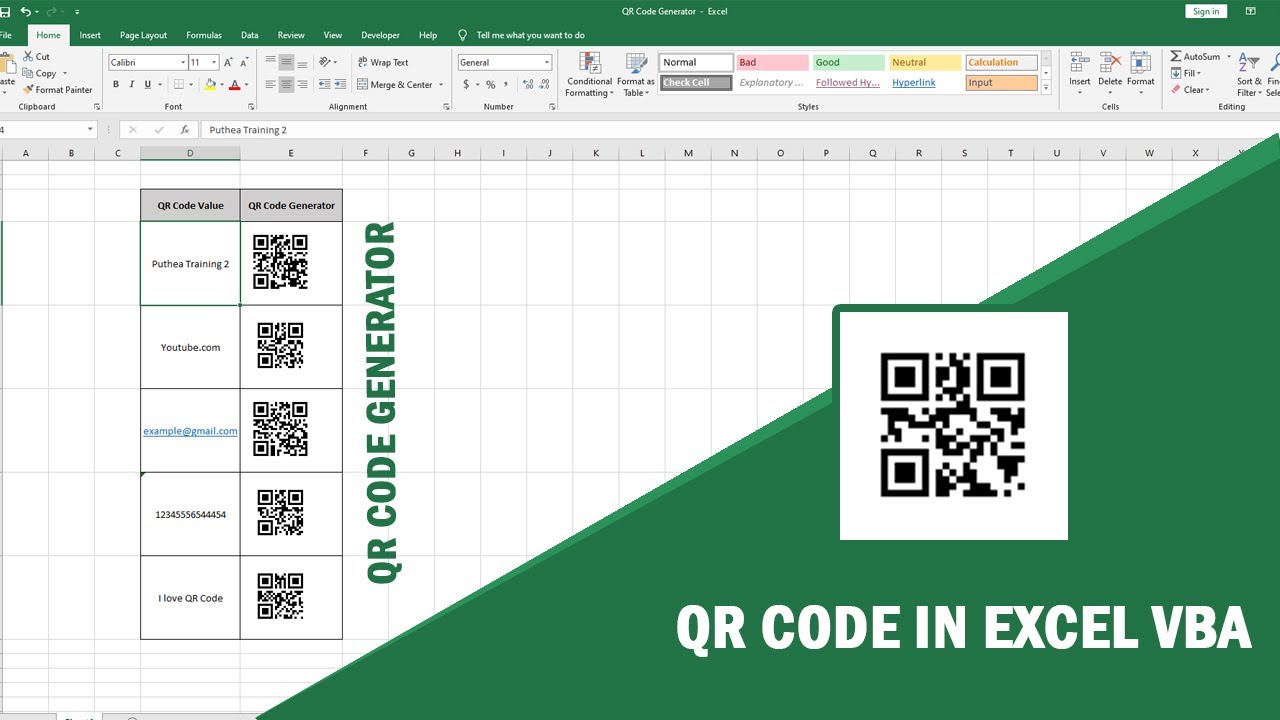Apply the Check Cell style

tap(696, 83)
